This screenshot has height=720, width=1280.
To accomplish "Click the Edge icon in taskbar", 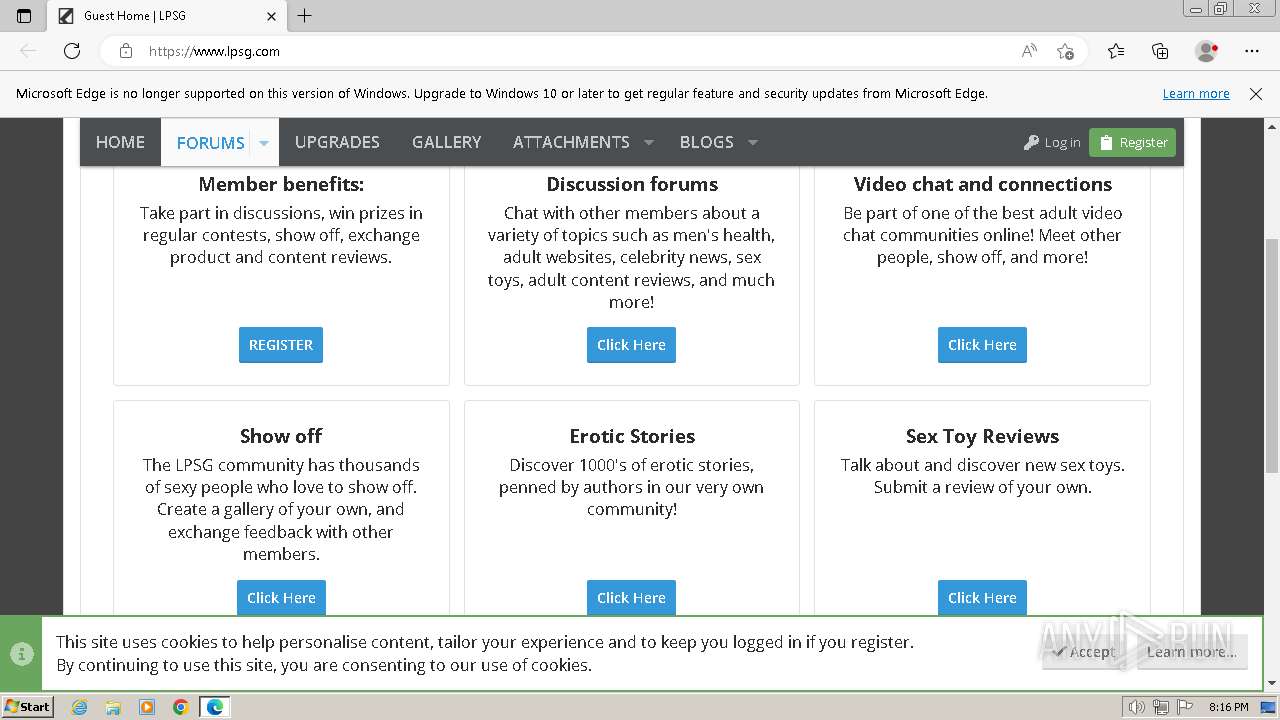I will pos(215,707).
